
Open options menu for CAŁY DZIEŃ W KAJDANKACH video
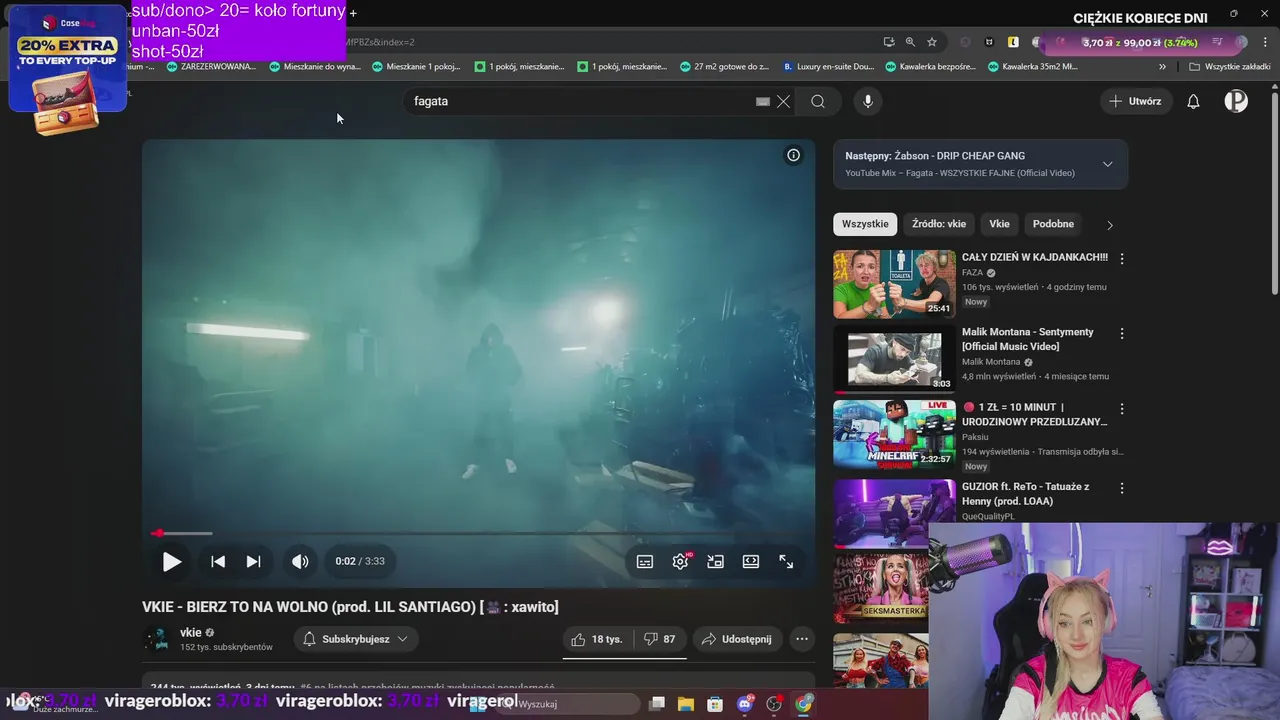click(1122, 258)
